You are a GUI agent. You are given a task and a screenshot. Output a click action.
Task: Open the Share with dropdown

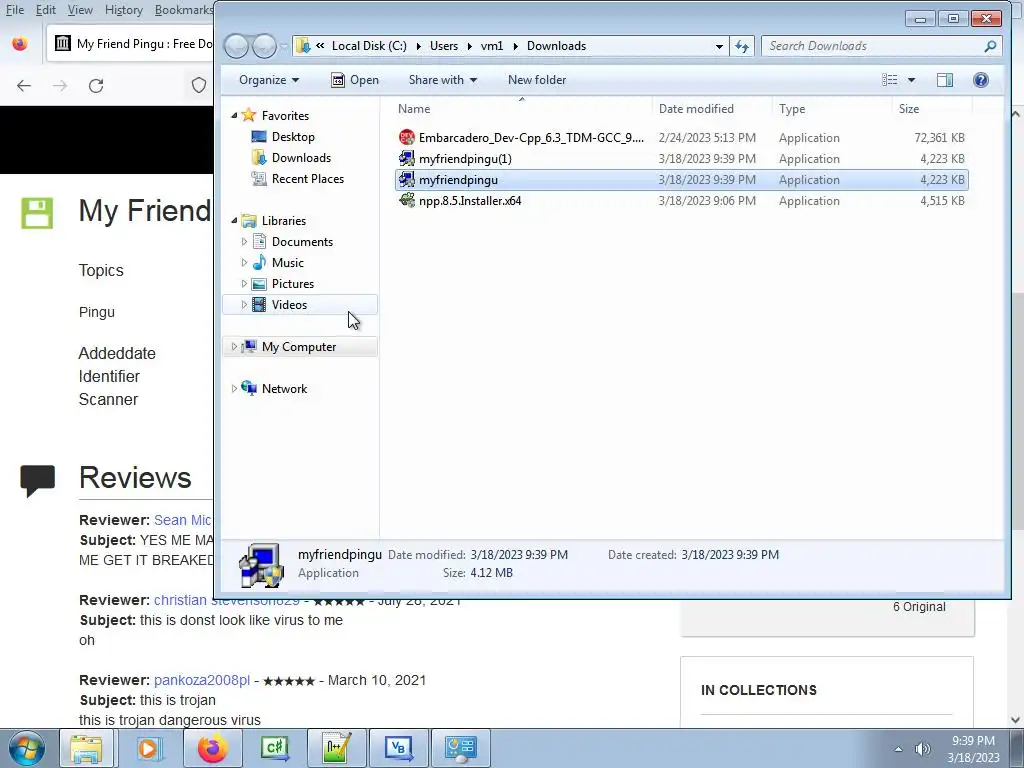coord(443,80)
